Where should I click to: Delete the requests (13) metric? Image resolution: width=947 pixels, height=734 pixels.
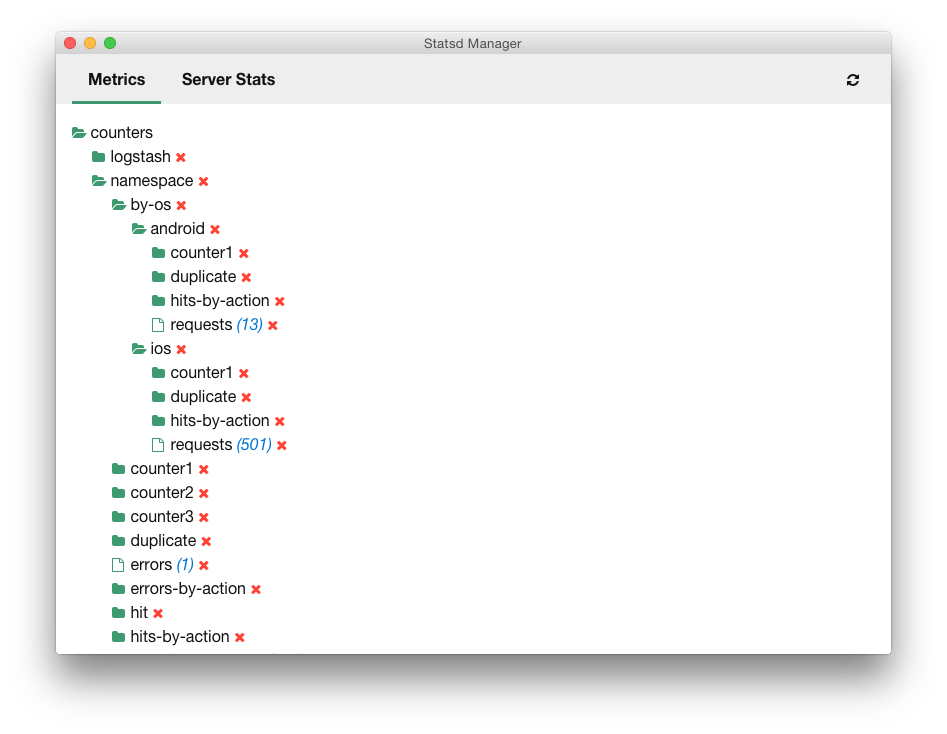click(273, 325)
